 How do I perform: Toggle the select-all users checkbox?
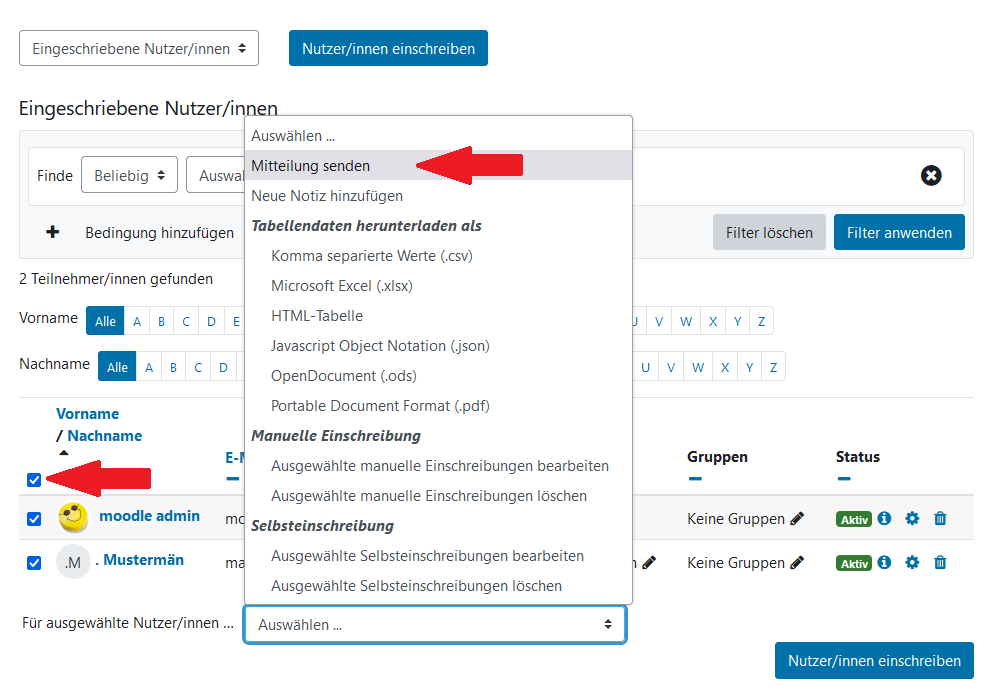(34, 480)
